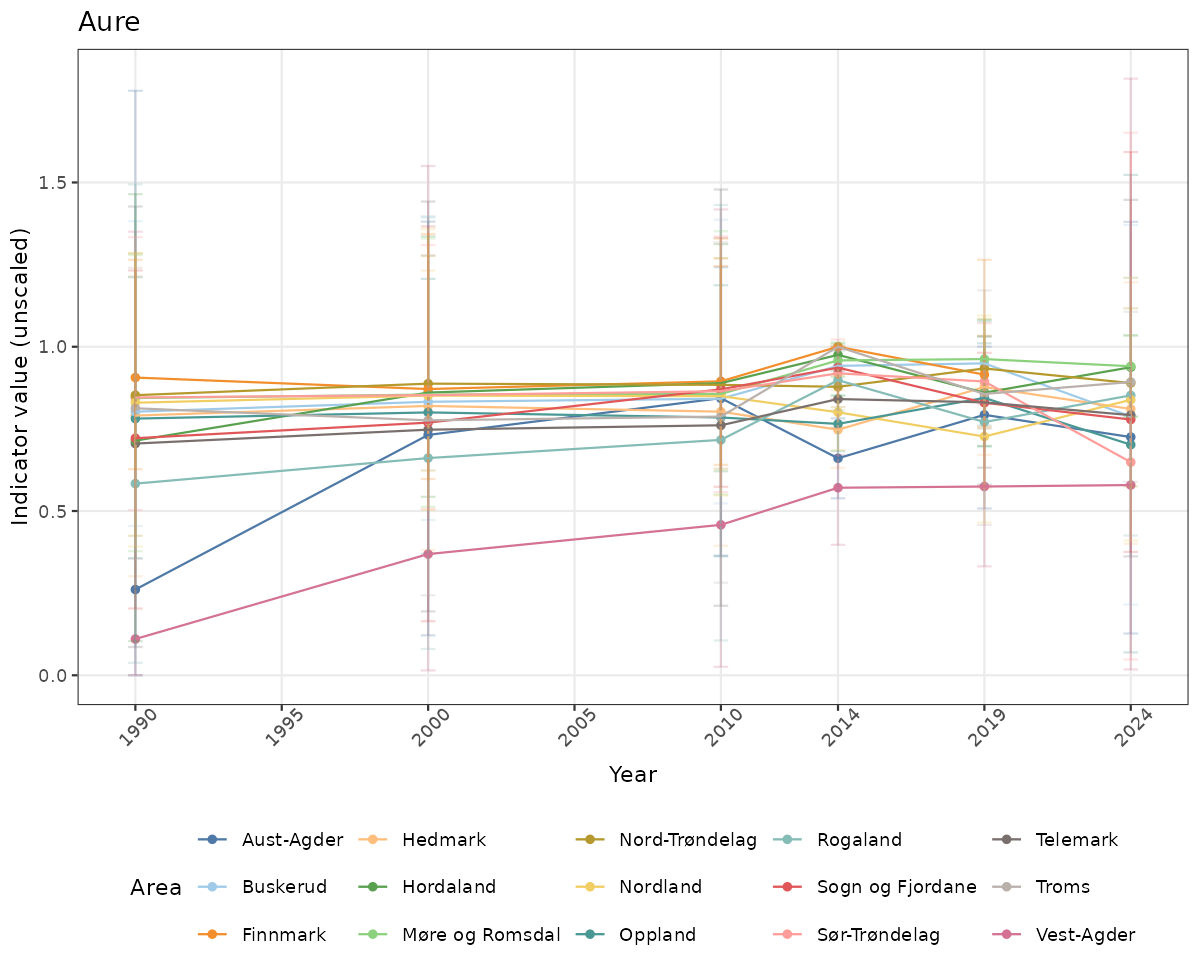
Task: Click the Nord-Trøndelag legend label
Action: [688, 840]
